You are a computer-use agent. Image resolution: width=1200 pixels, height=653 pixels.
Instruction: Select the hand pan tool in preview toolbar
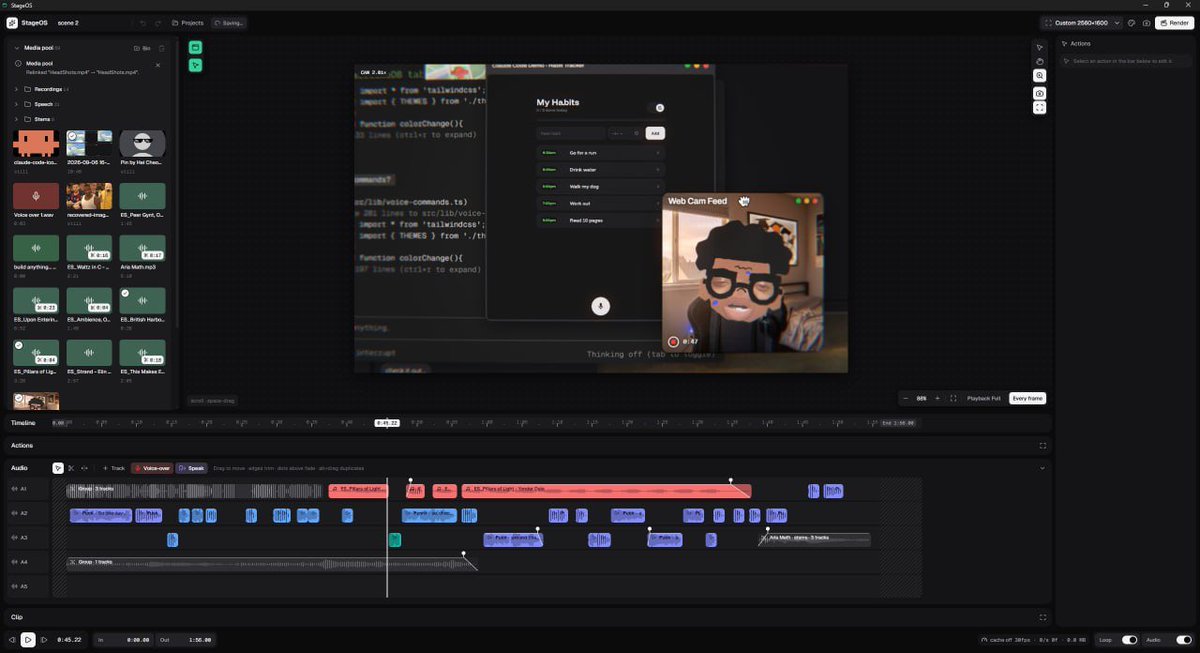click(x=1040, y=61)
